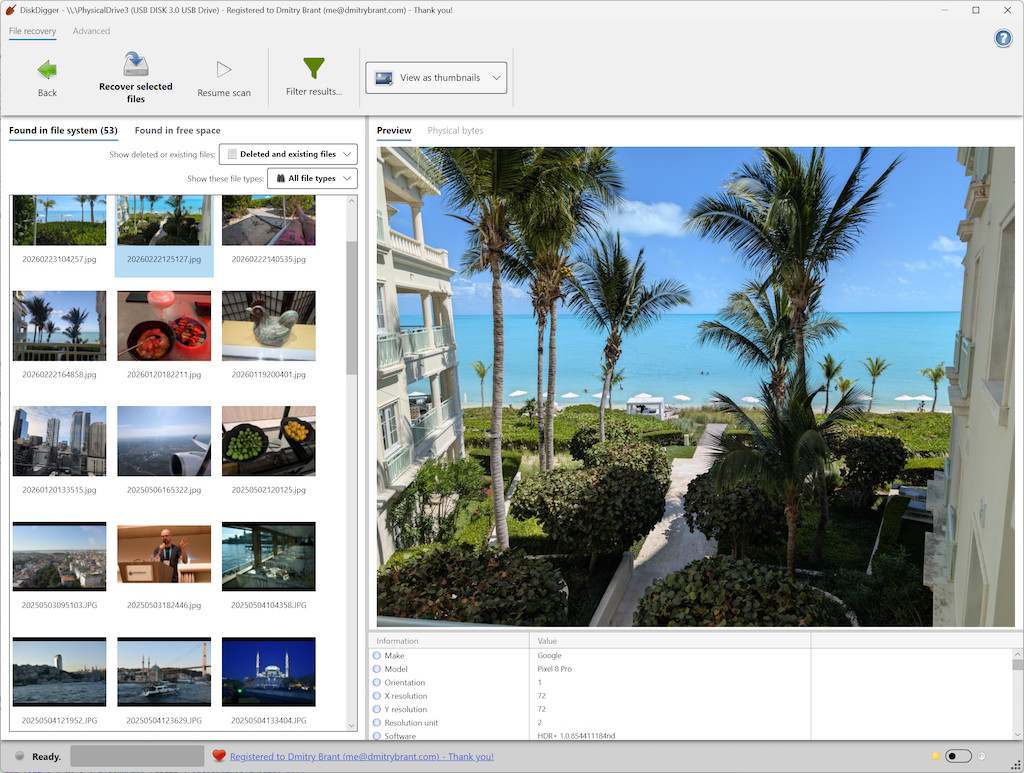
Task: Click the DiskDigger shovel icon in the titlebar
Action: (10, 10)
